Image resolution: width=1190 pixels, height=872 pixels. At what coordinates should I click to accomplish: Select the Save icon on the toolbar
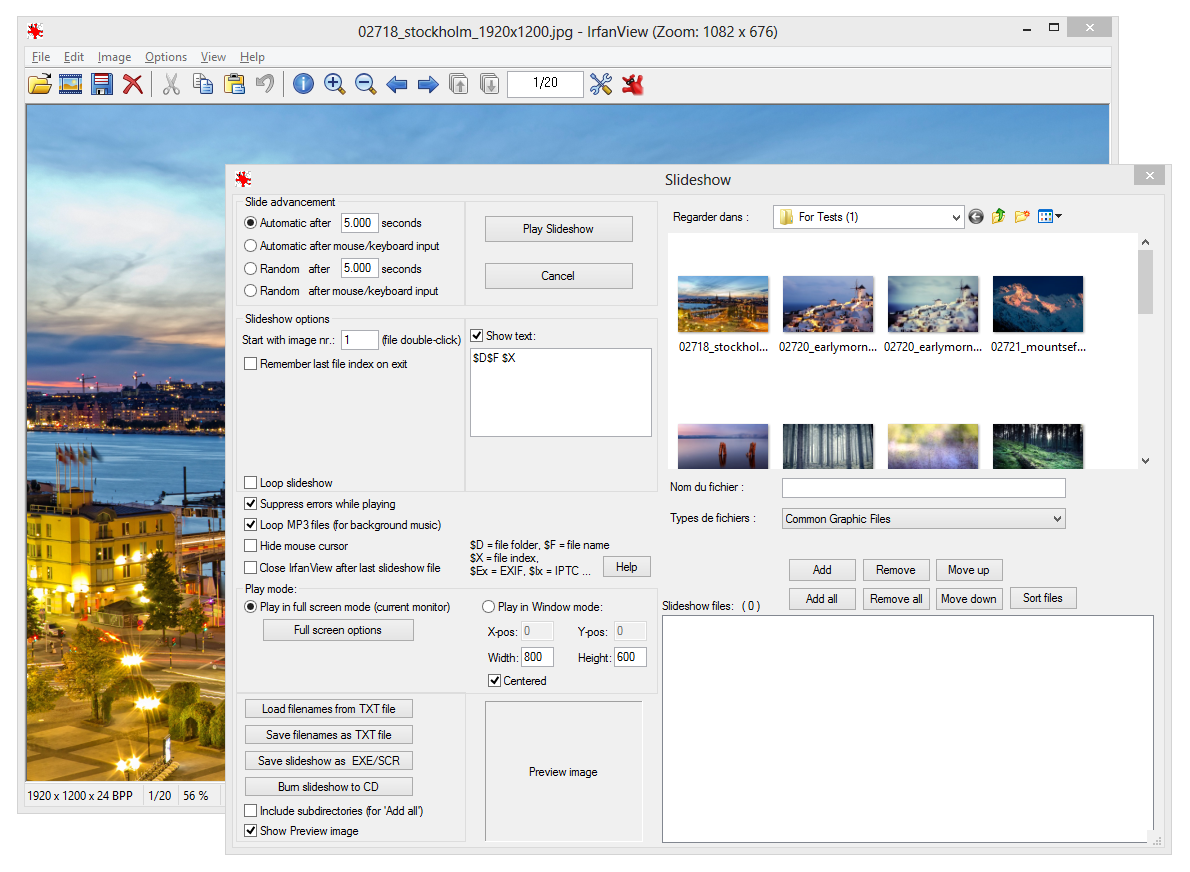click(101, 84)
